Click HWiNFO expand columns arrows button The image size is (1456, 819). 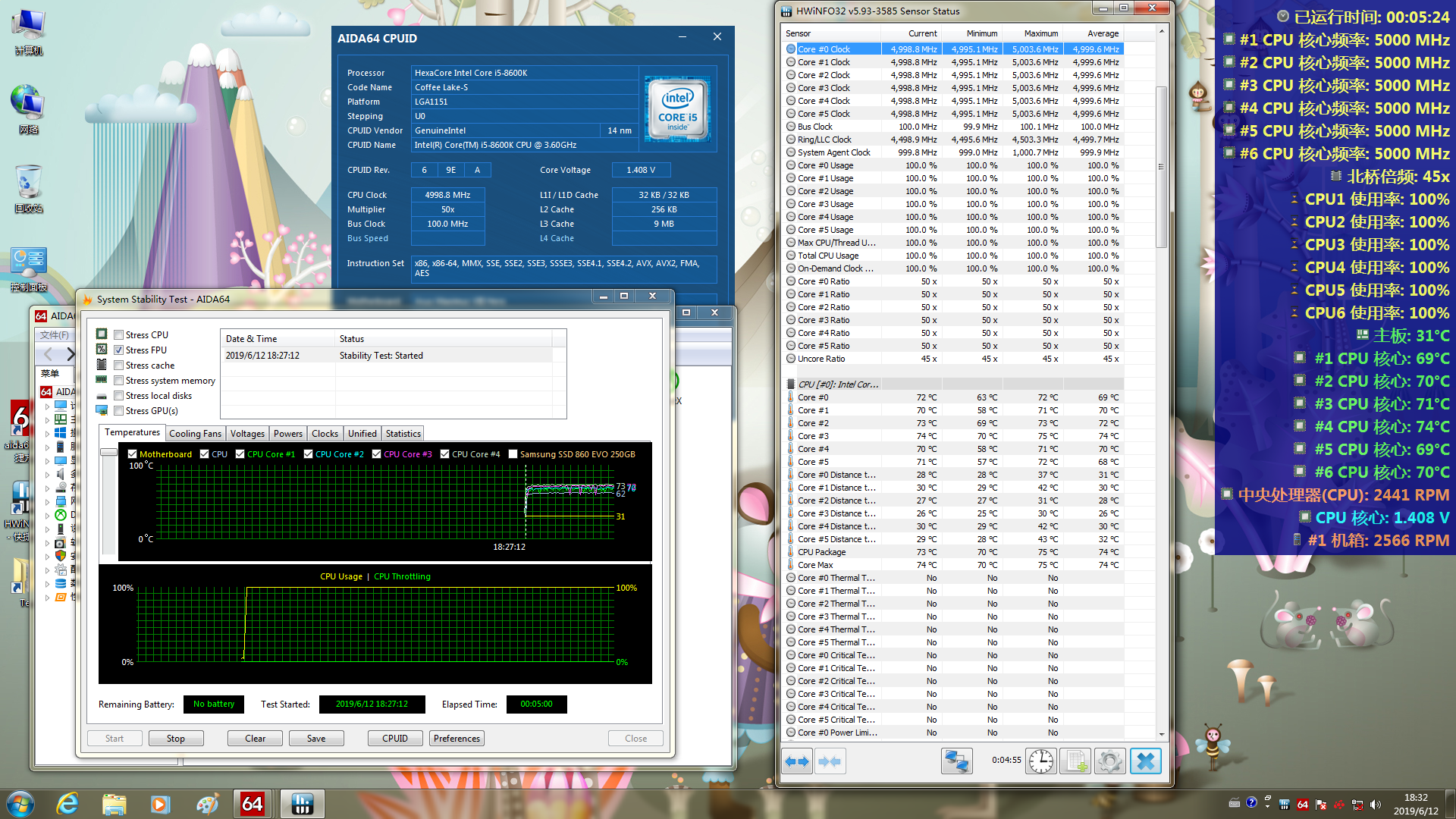(x=797, y=761)
